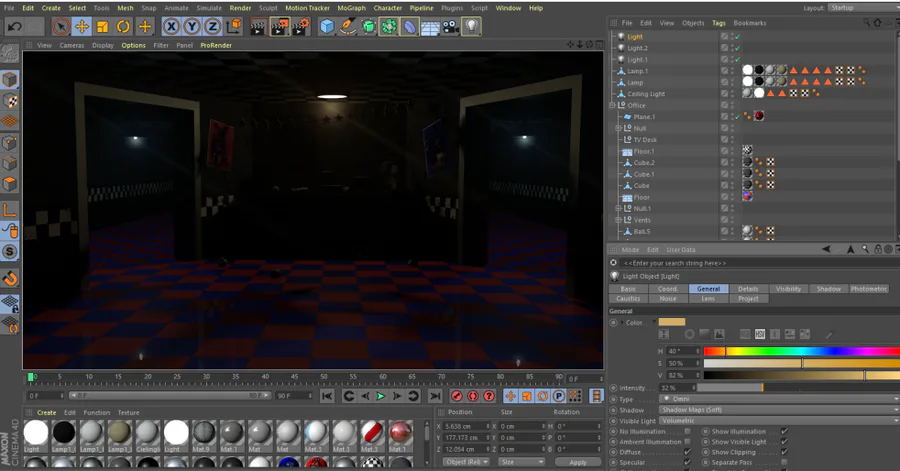Click the Apply button in Coordinates
Image resolution: width=900 pixels, height=471 pixels.
tap(578, 462)
